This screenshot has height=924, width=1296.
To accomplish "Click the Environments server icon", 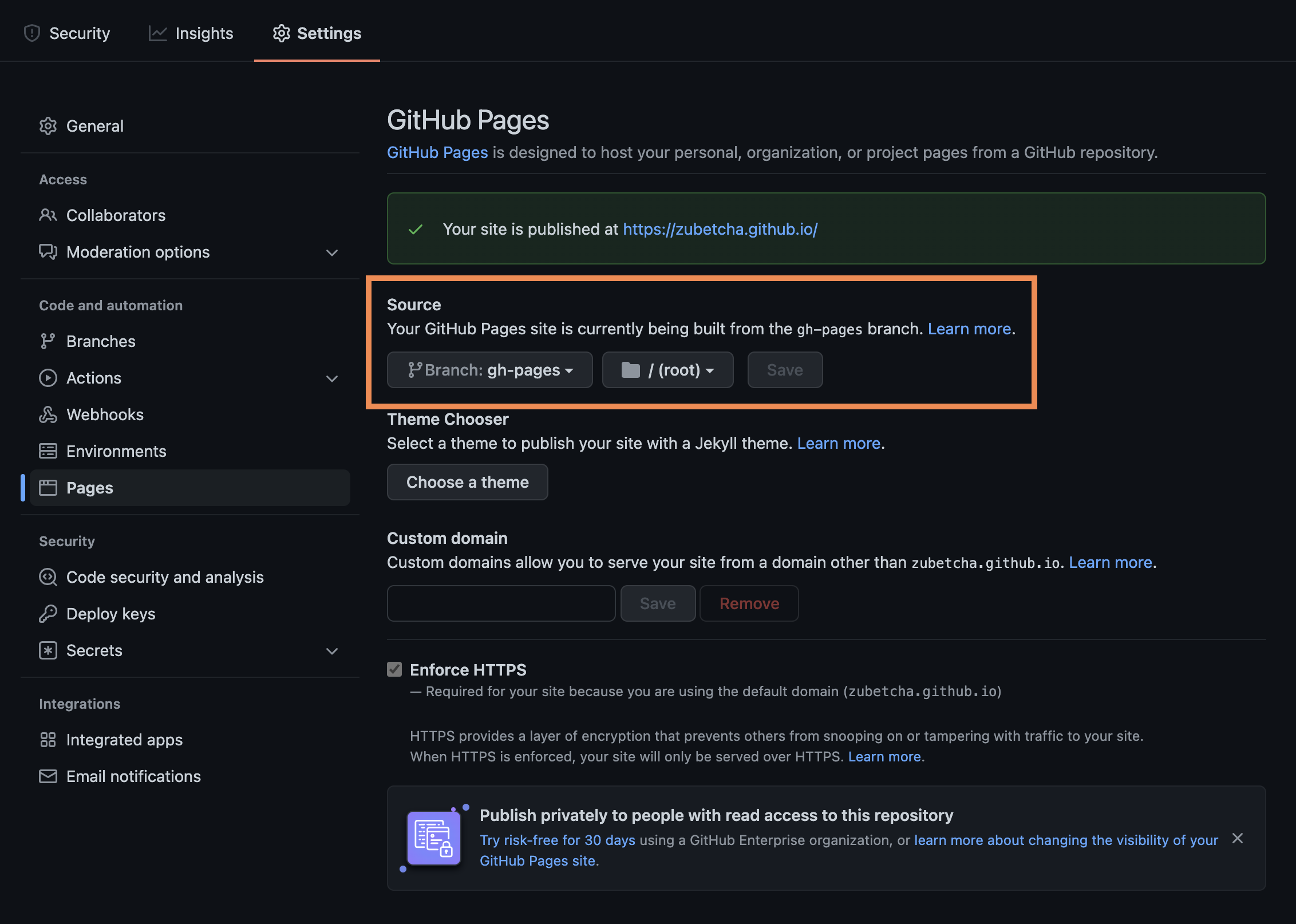I will [48, 451].
